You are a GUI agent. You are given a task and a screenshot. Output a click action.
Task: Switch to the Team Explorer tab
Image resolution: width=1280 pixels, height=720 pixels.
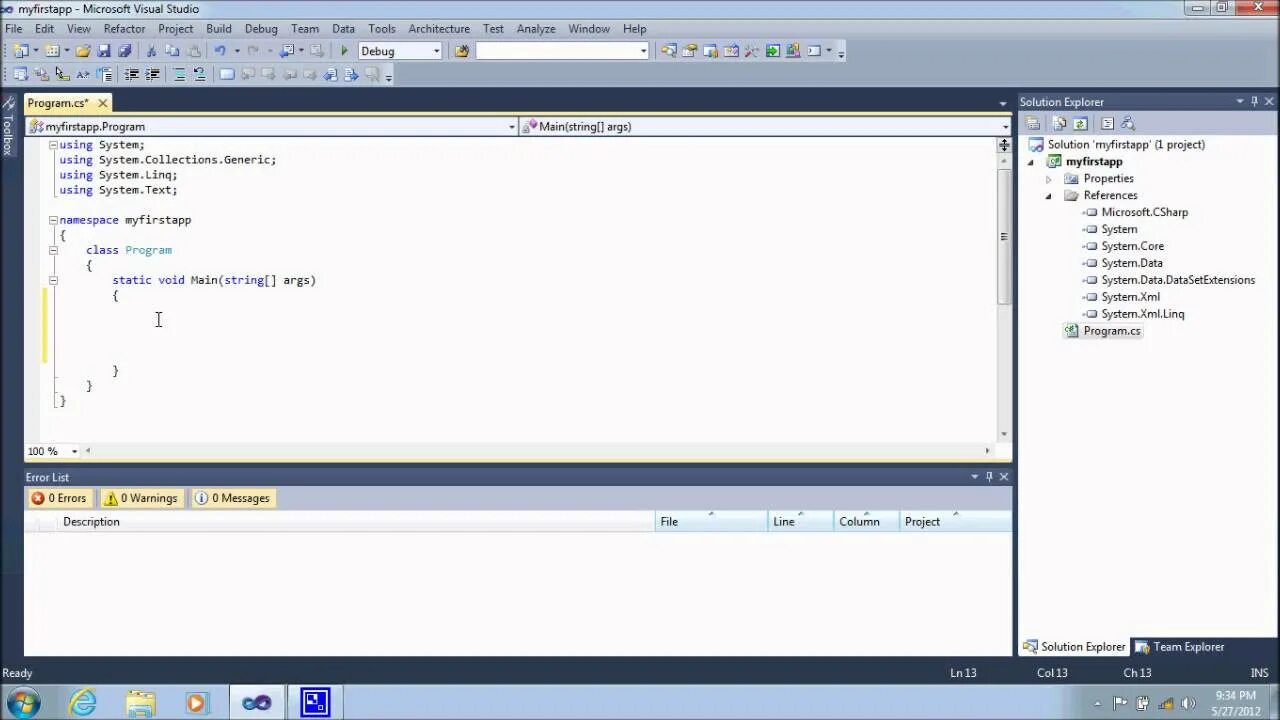tap(1180, 647)
